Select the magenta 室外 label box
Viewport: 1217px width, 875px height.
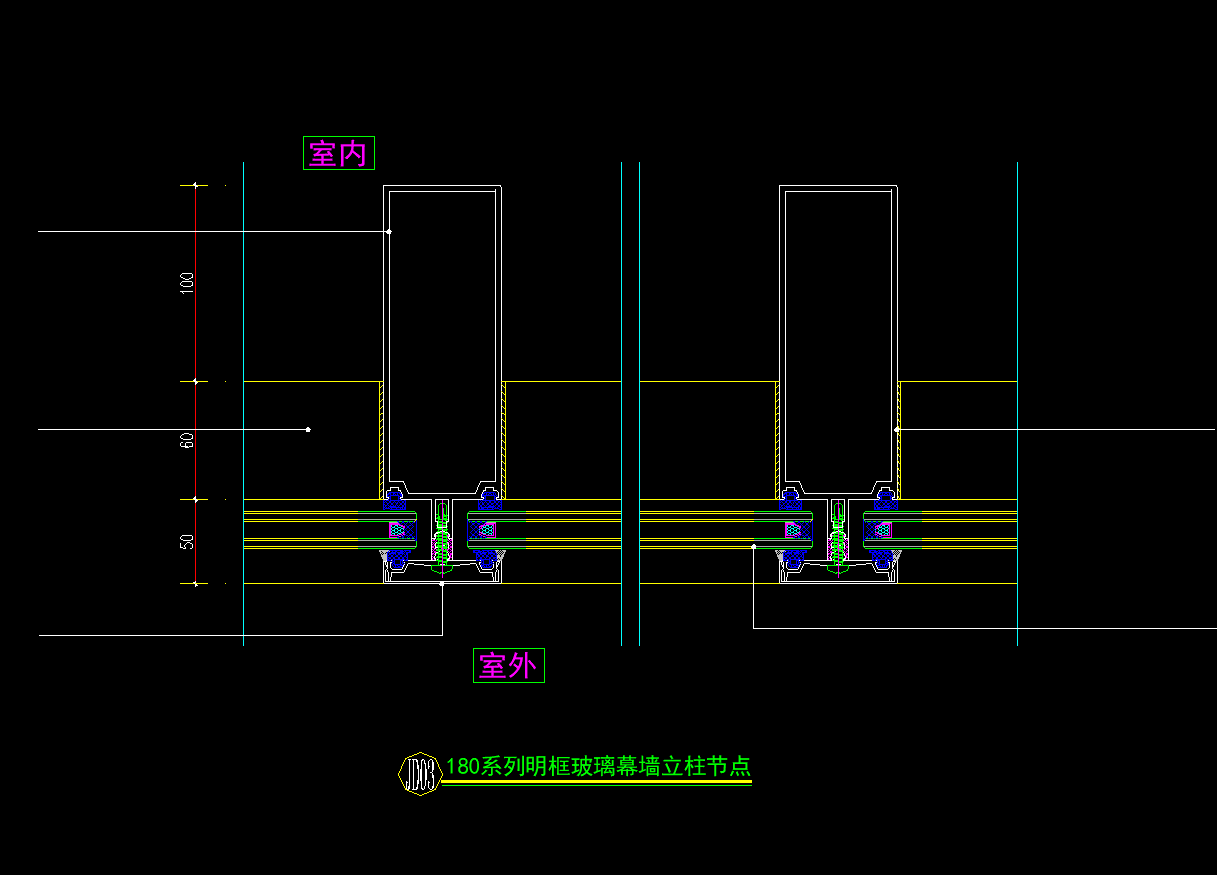coord(509,665)
